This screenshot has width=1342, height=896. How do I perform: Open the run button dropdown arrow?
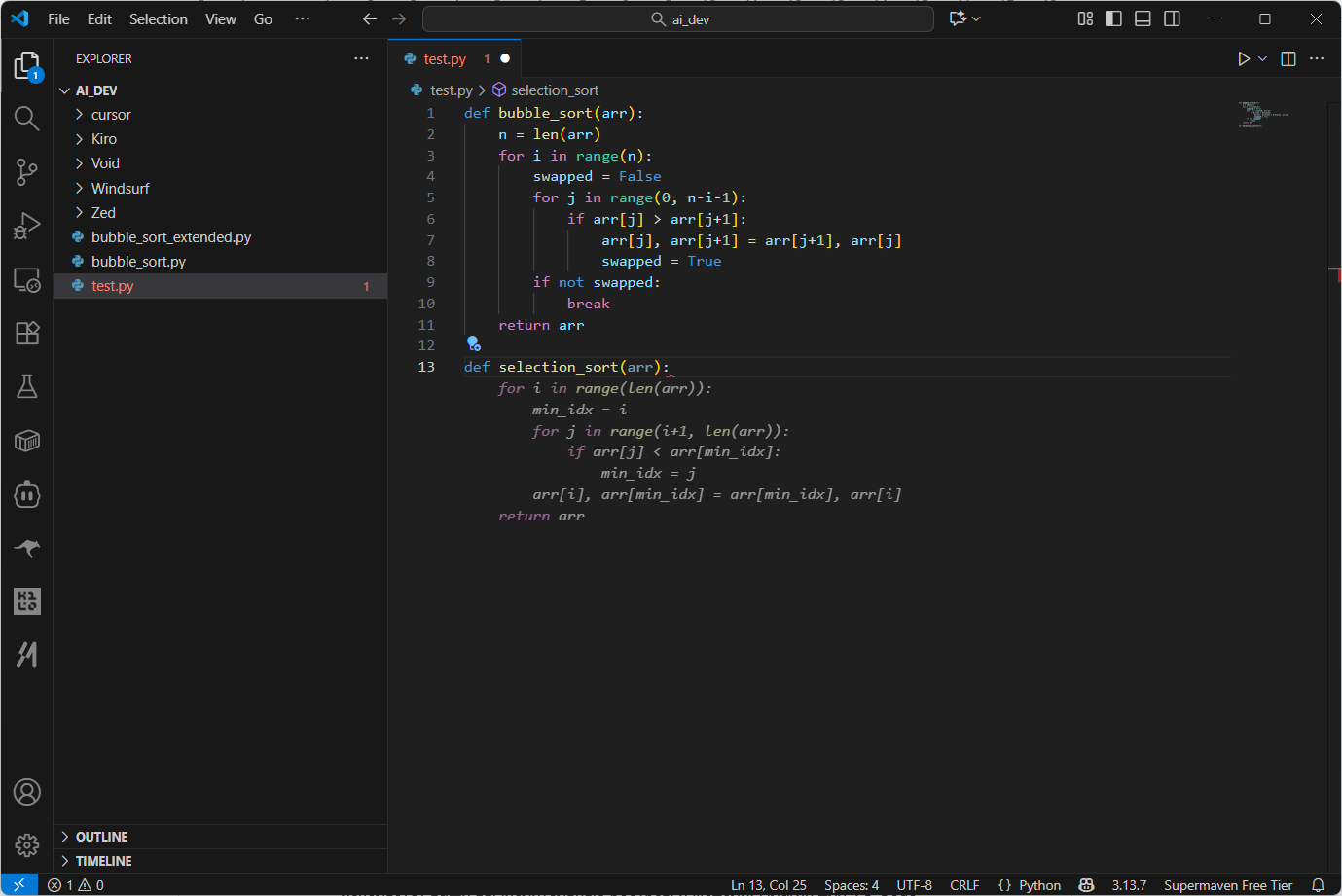(1263, 59)
